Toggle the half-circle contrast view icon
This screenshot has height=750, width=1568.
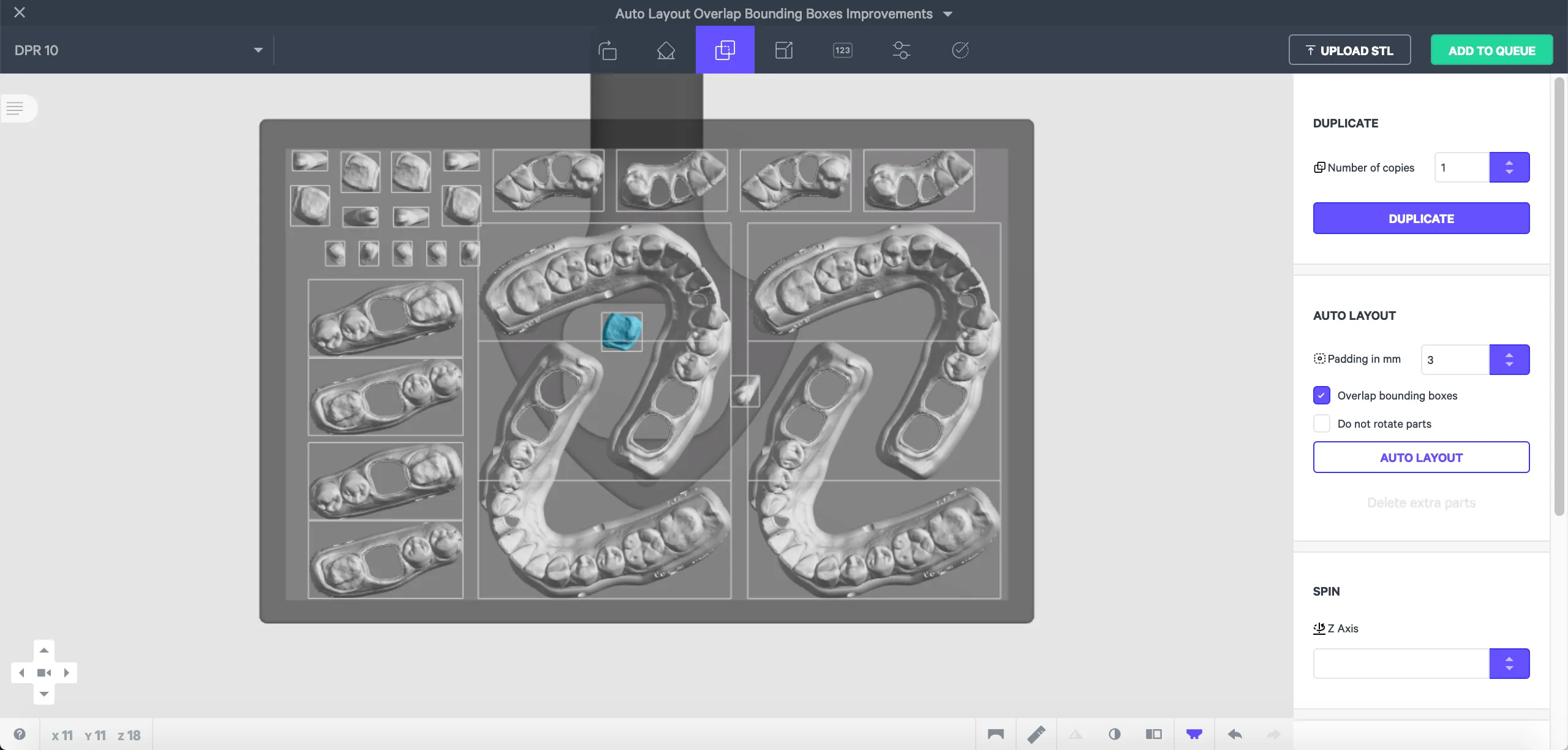tap(1115, 734)
